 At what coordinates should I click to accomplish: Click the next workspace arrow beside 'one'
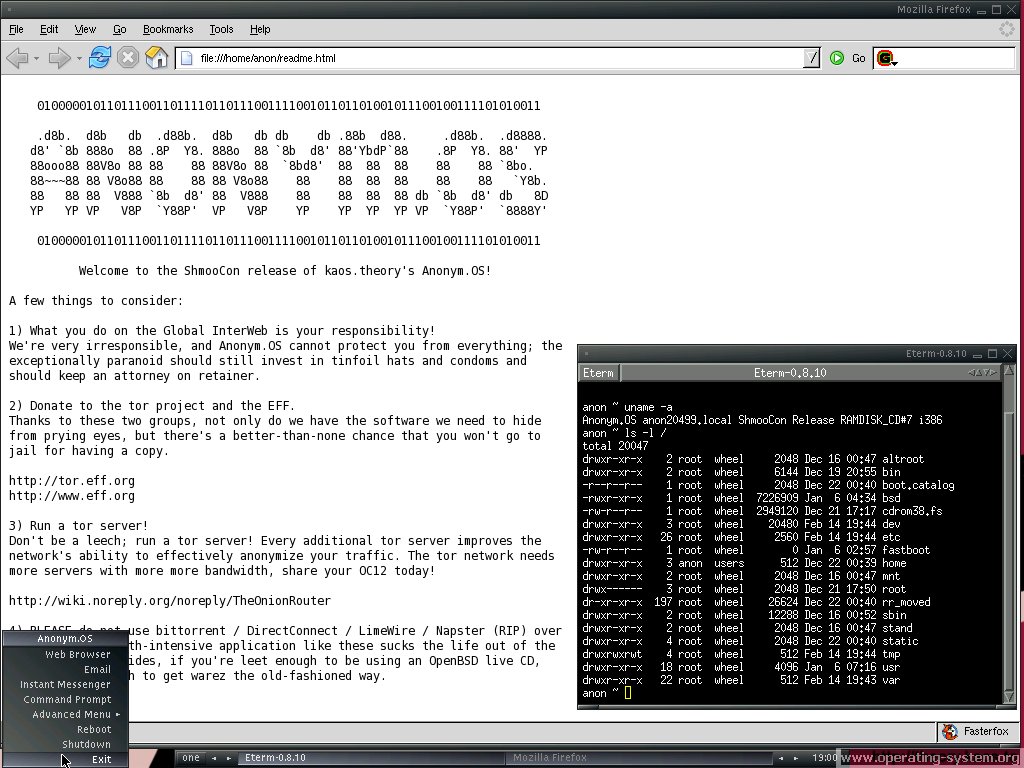coord(229,759)
